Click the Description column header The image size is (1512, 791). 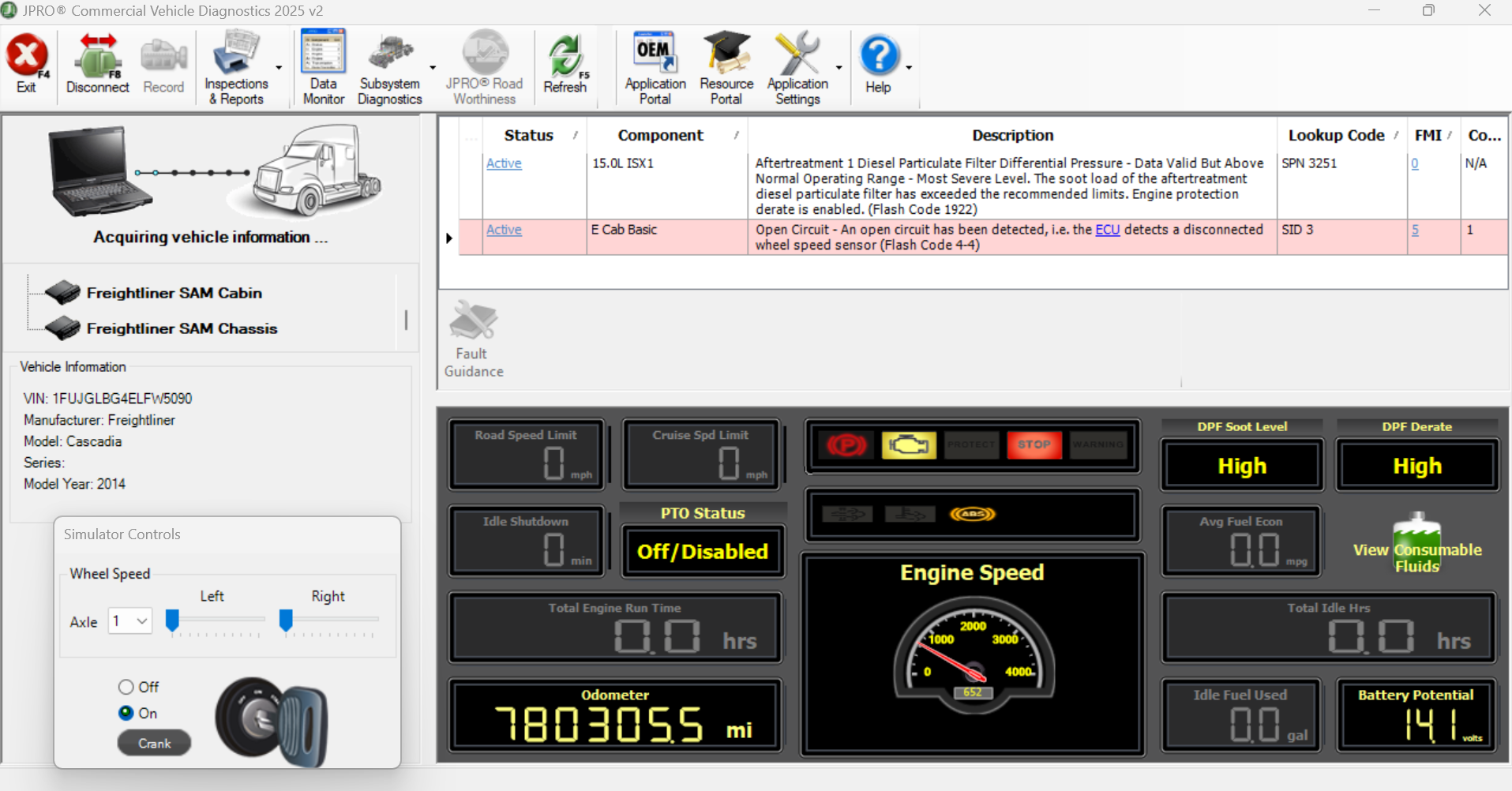(x=1012, y=135)
